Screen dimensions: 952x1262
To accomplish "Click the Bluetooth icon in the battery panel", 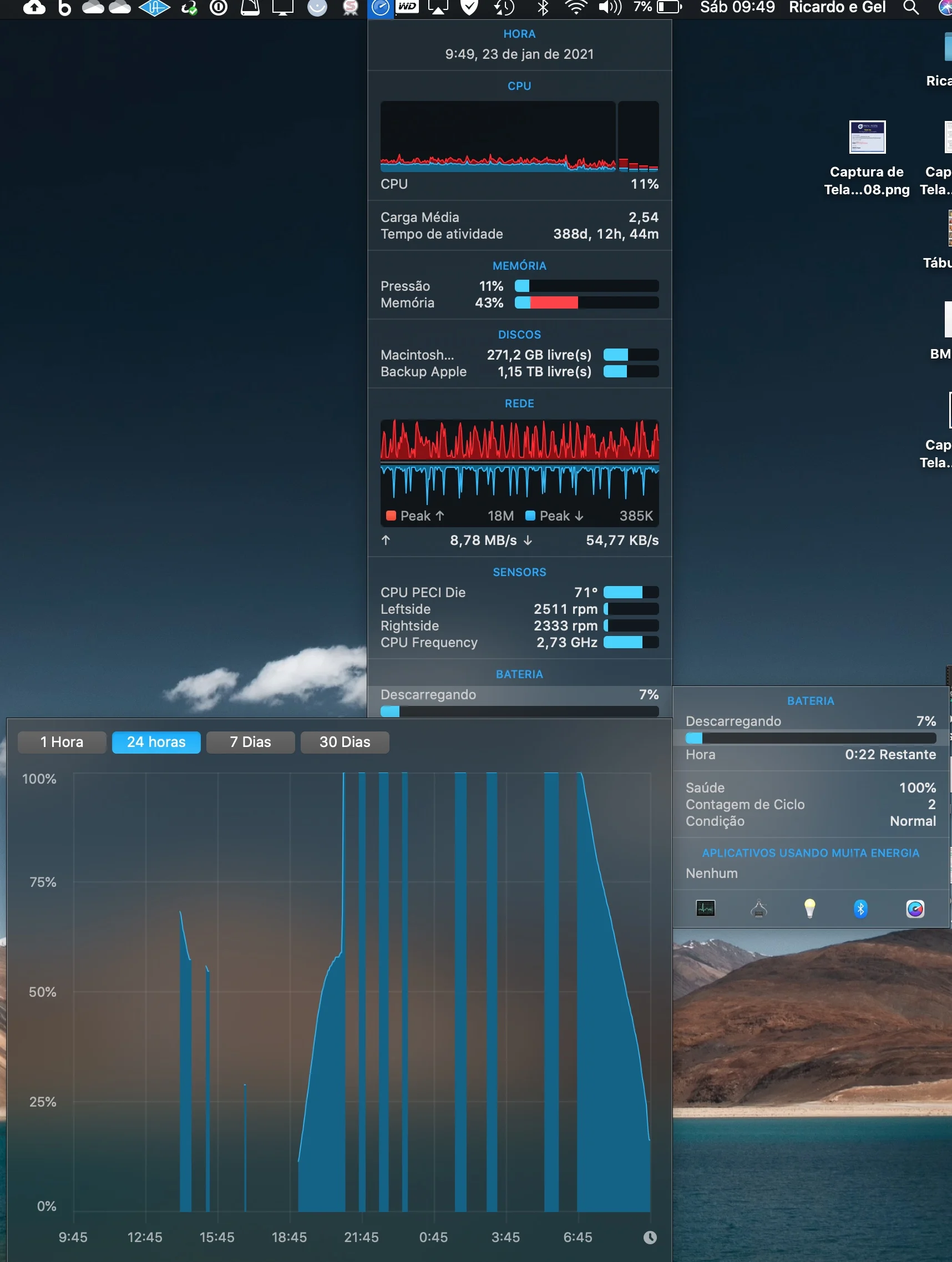I will tap(860, 908).
